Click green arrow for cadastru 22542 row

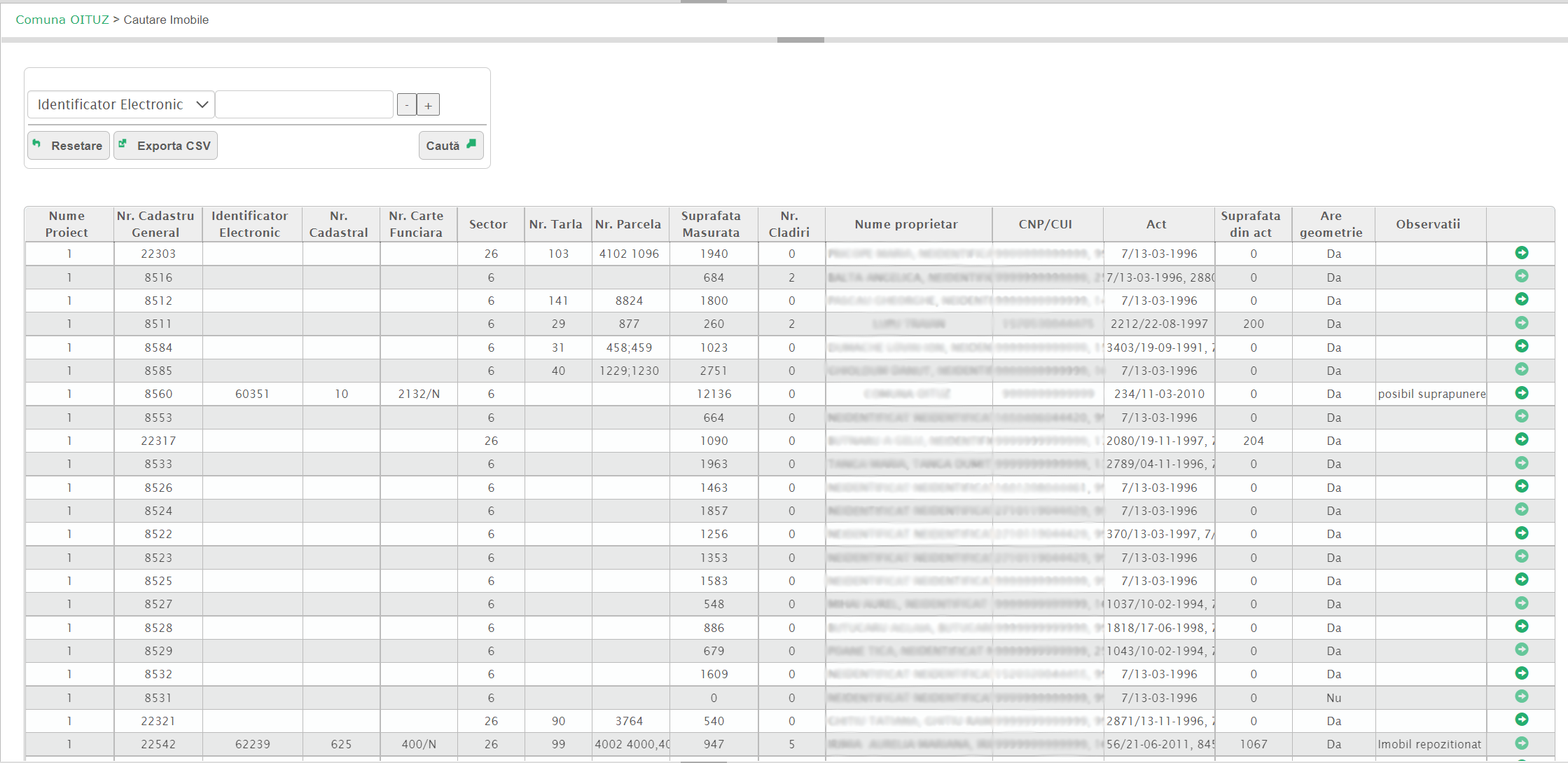pyautogui.click(x=1521, y=743)
